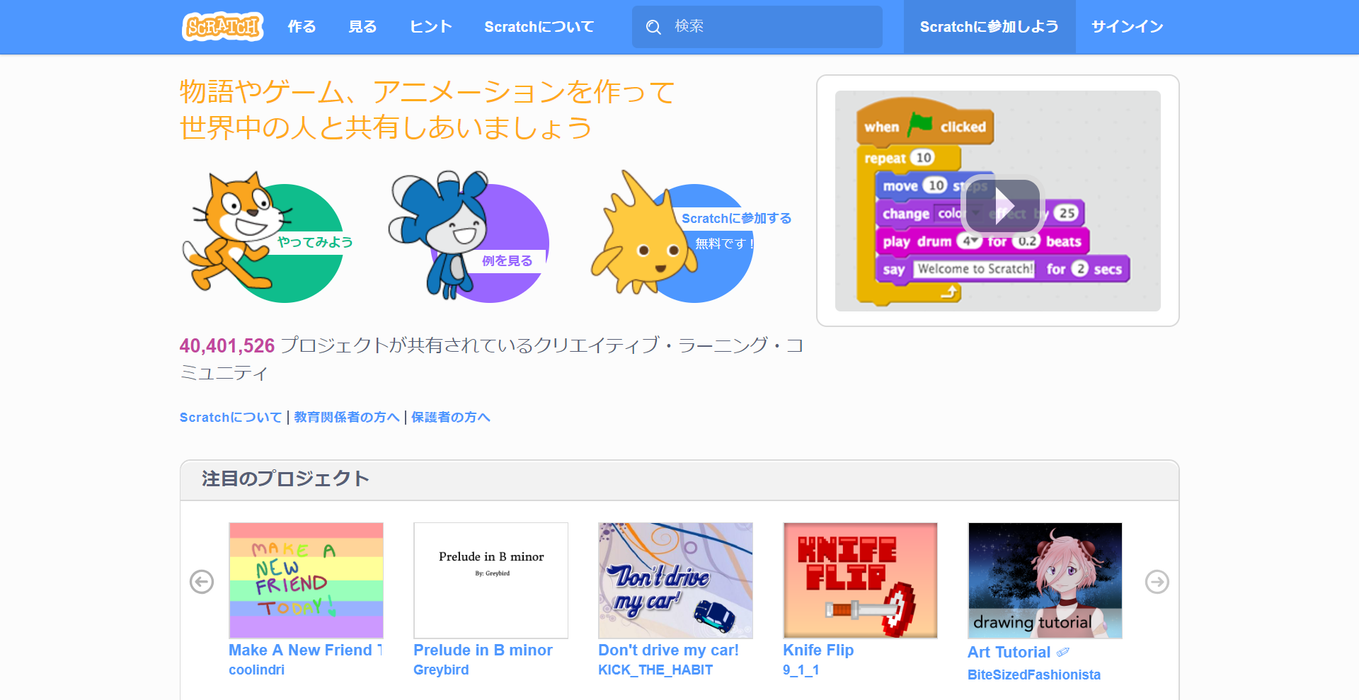The width and height of the screenshot is (1359, 700).
Task: Click the 注目のプロジェクト heading
Action: (x=286, y=479)
